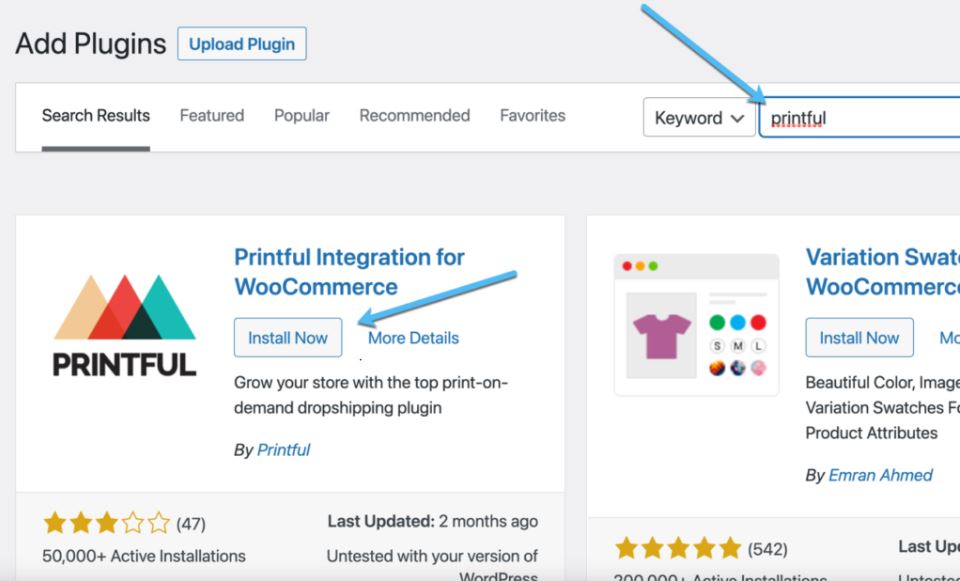Click the Upload Plugin button
Viewport: 960px width, 581px height.
click(242, 44)
